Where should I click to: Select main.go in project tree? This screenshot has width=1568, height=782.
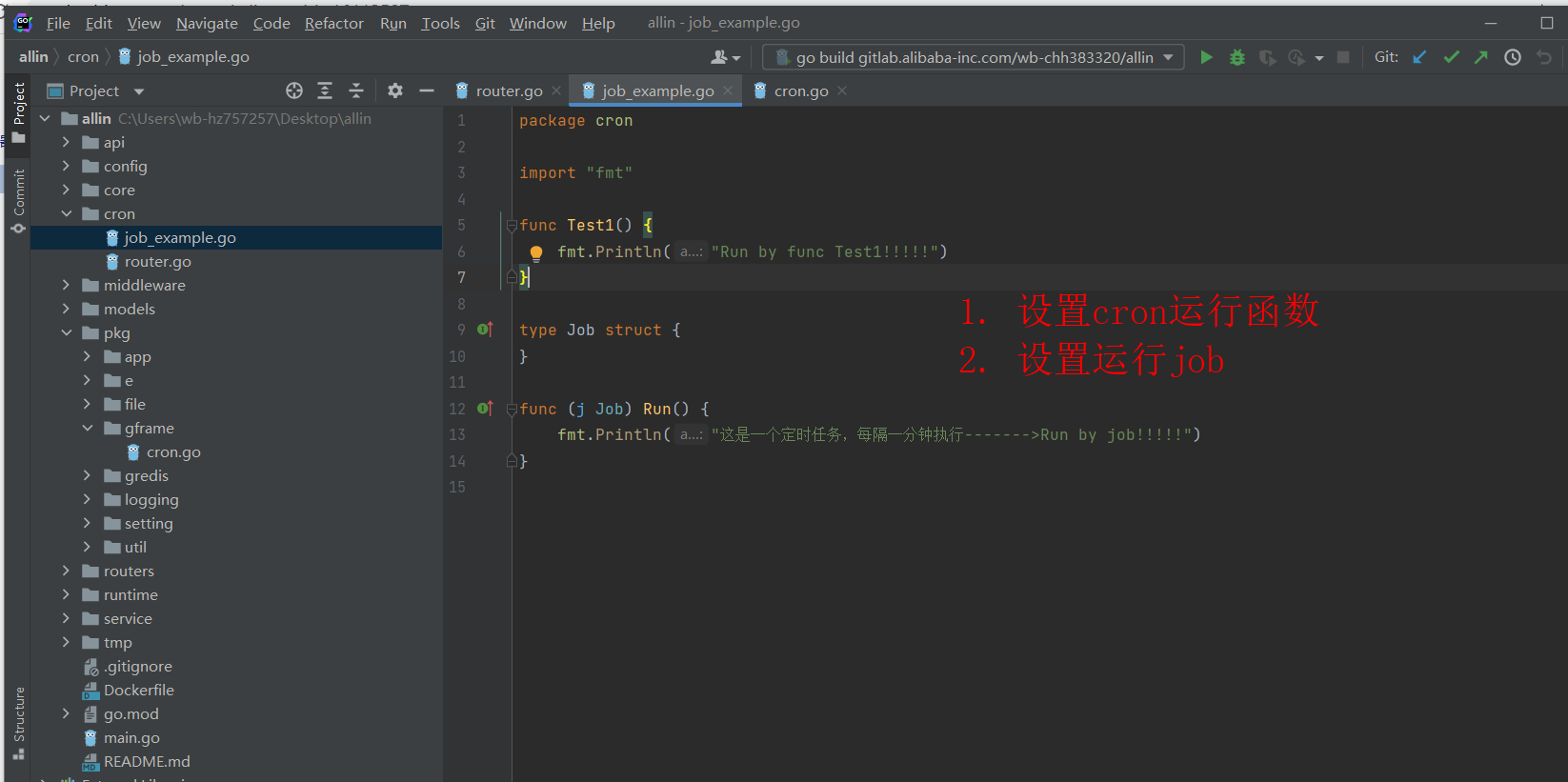(x=131, y=737)
